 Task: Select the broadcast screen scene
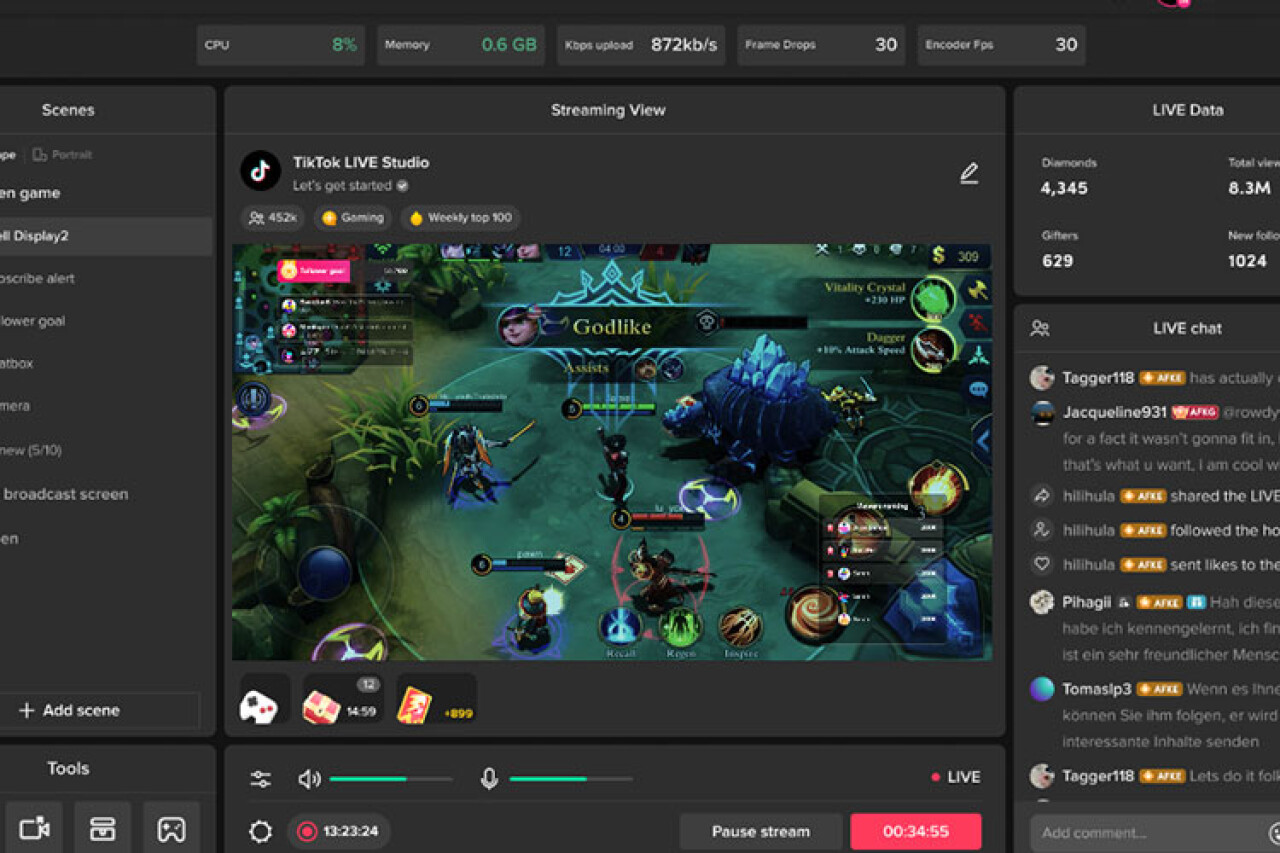pyautogui.click(x=66, y=494)
